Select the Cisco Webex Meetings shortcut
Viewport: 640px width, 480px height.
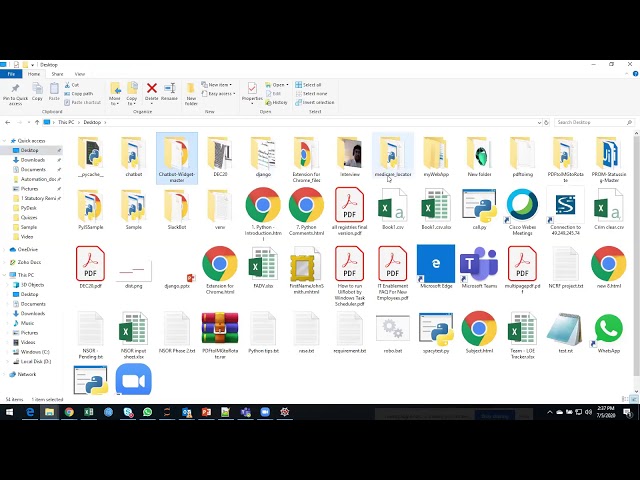522,211
